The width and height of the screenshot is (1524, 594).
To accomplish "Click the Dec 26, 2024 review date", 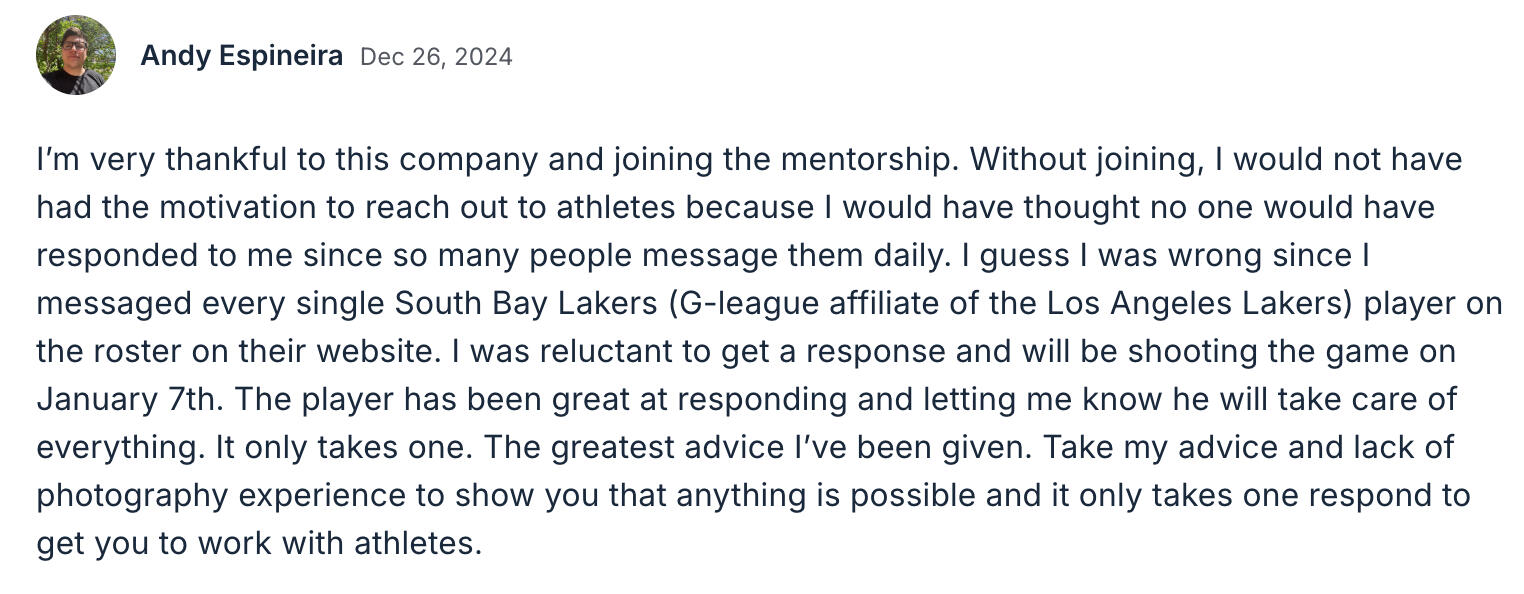I will [436, 57].
